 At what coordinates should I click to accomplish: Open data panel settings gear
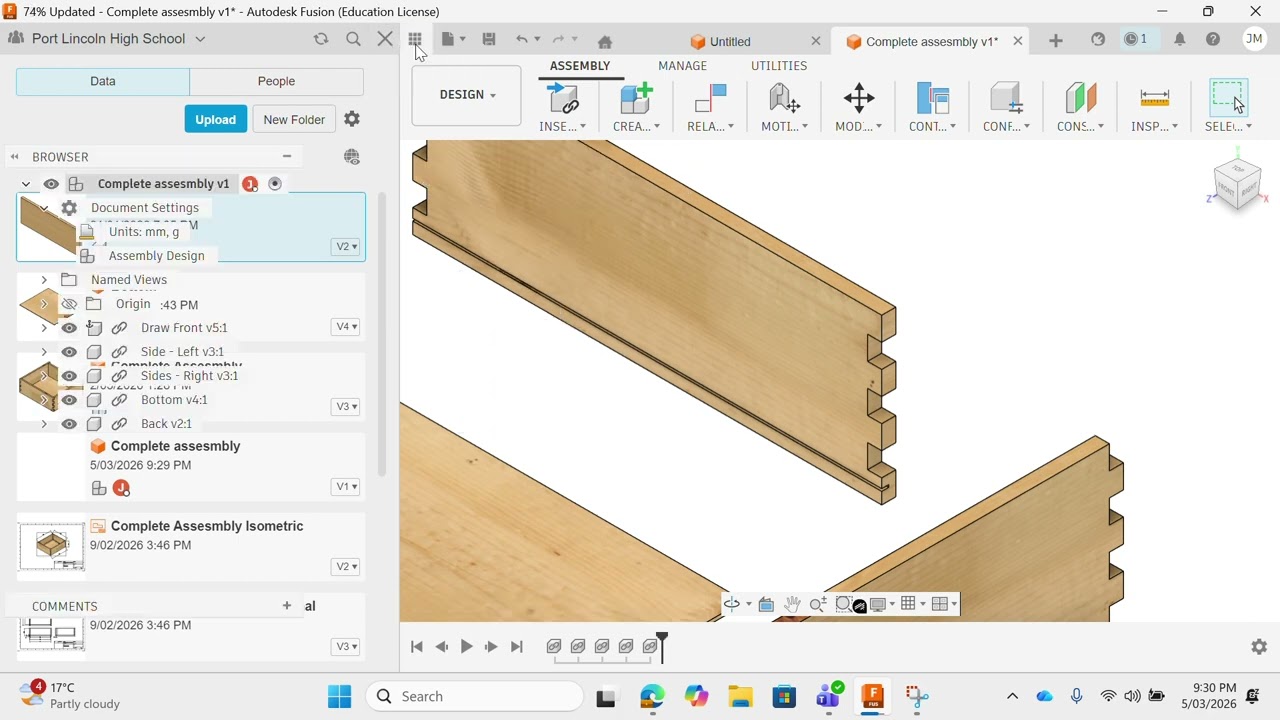pos(352,119)
